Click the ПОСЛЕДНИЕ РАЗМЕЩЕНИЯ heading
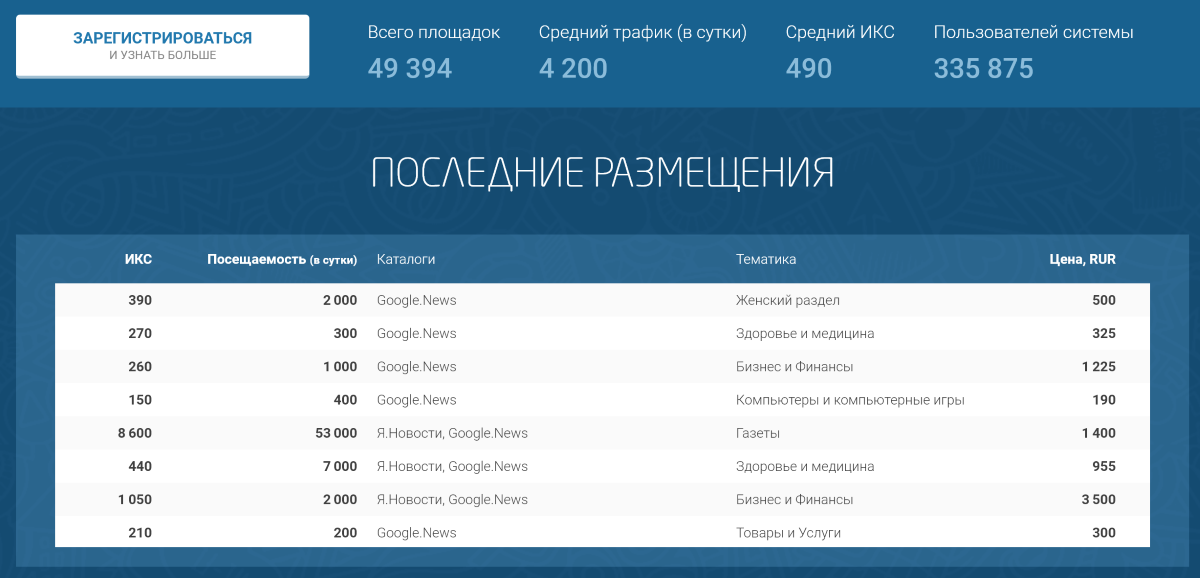Image resolution: width=1200 pixels, height=578 pixels. pos(602,173)
